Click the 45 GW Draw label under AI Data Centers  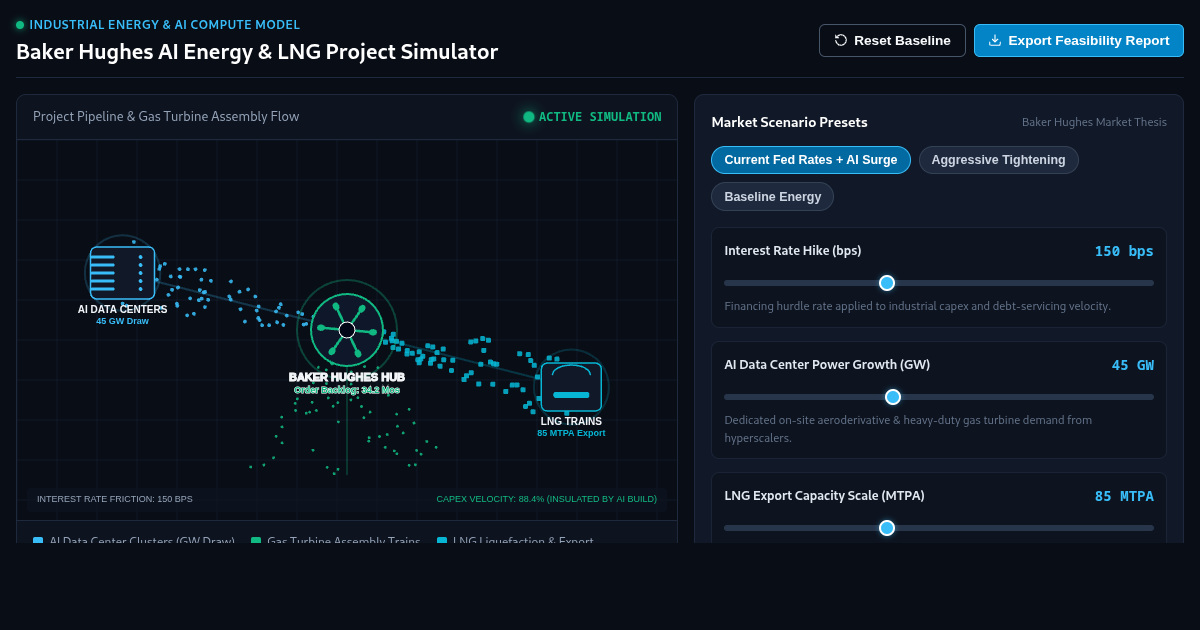pos(122,321)
